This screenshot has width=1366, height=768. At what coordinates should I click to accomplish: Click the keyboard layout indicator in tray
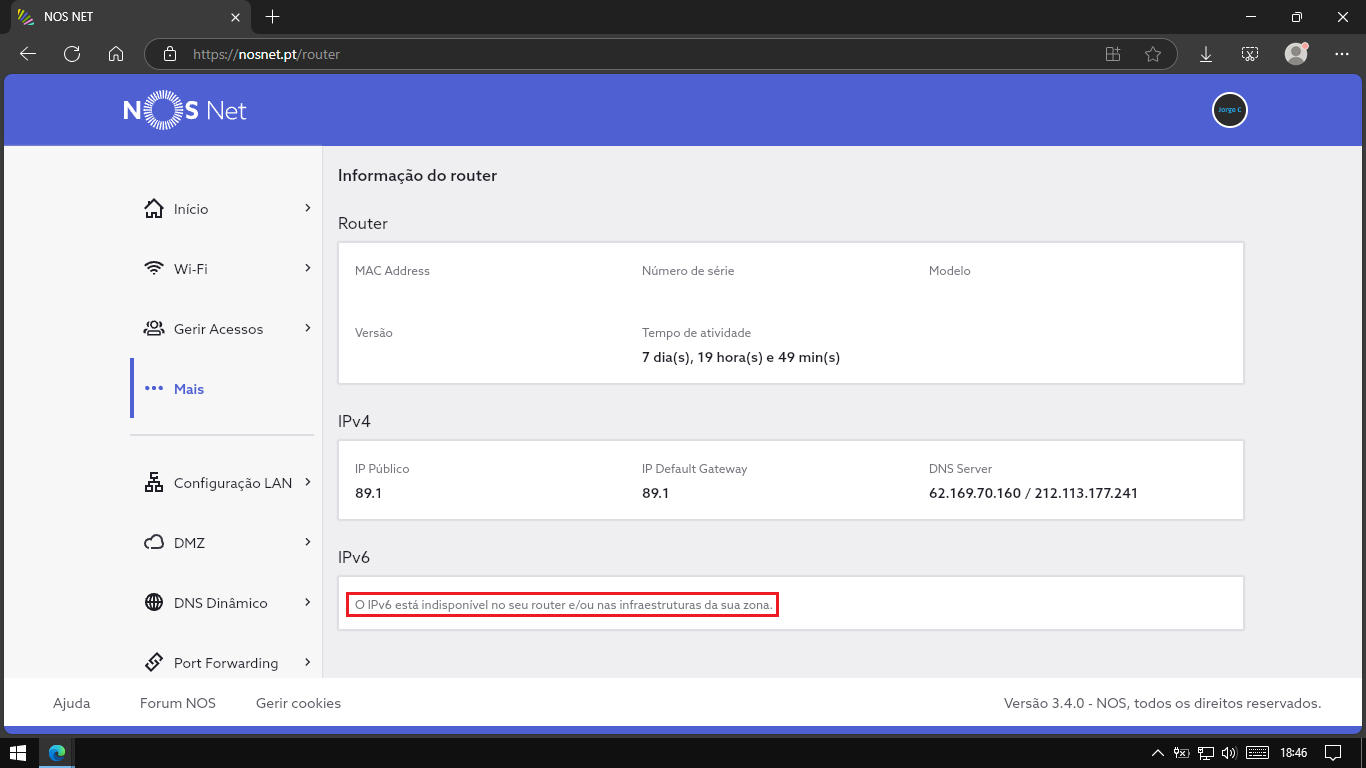point(1258,752)
